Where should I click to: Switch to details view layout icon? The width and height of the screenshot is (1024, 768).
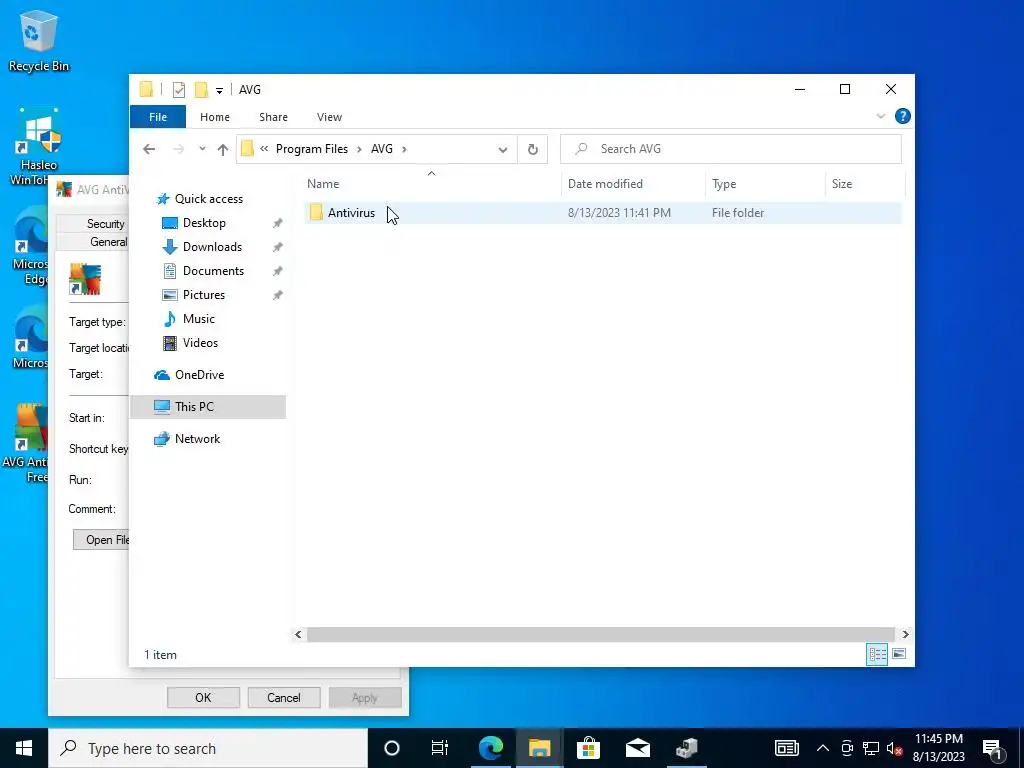coord(877,654)
